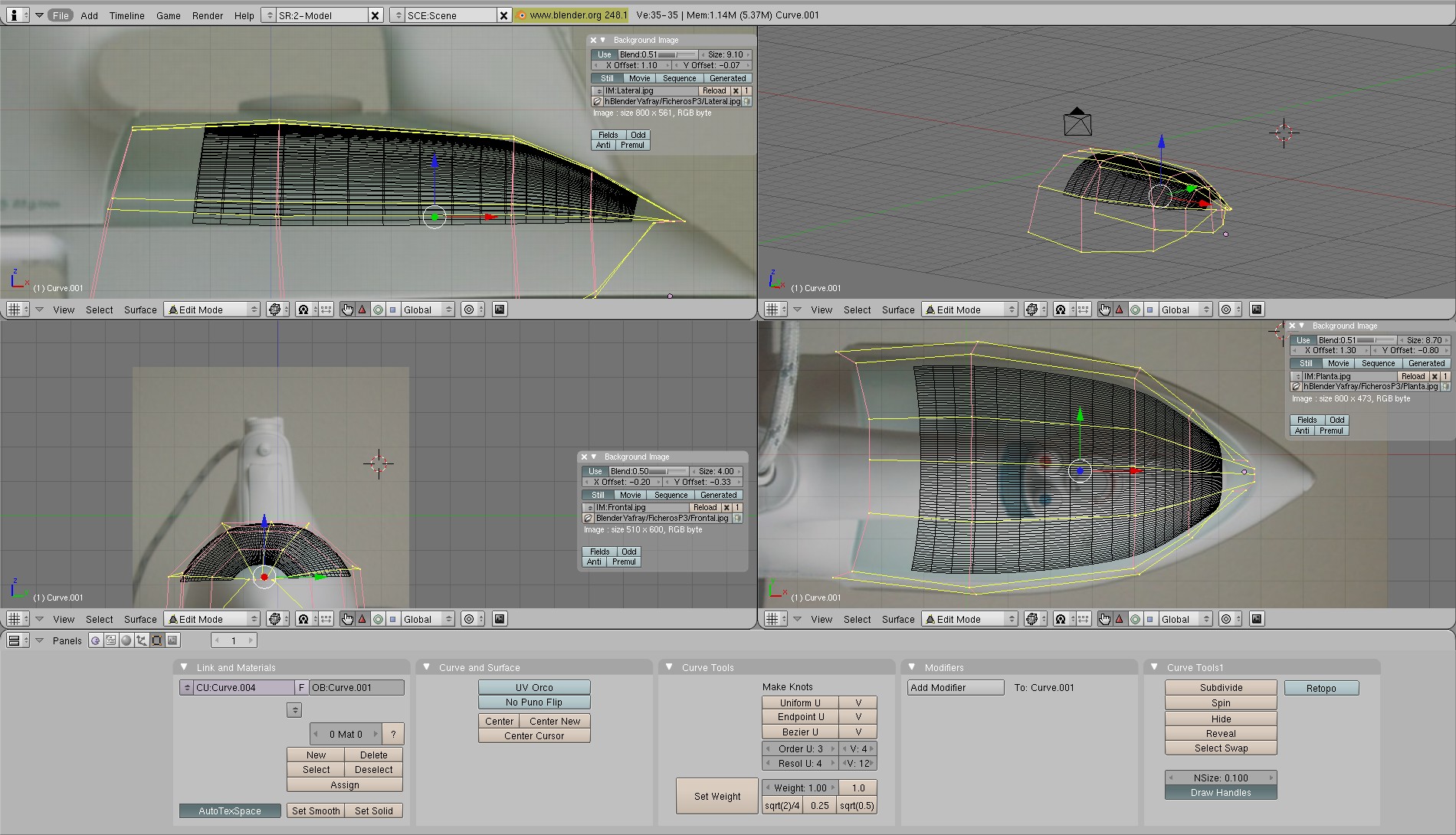Delete the SR:2-Model screen with X
This screenshot has width=1456, height=835.
(375, 15)
